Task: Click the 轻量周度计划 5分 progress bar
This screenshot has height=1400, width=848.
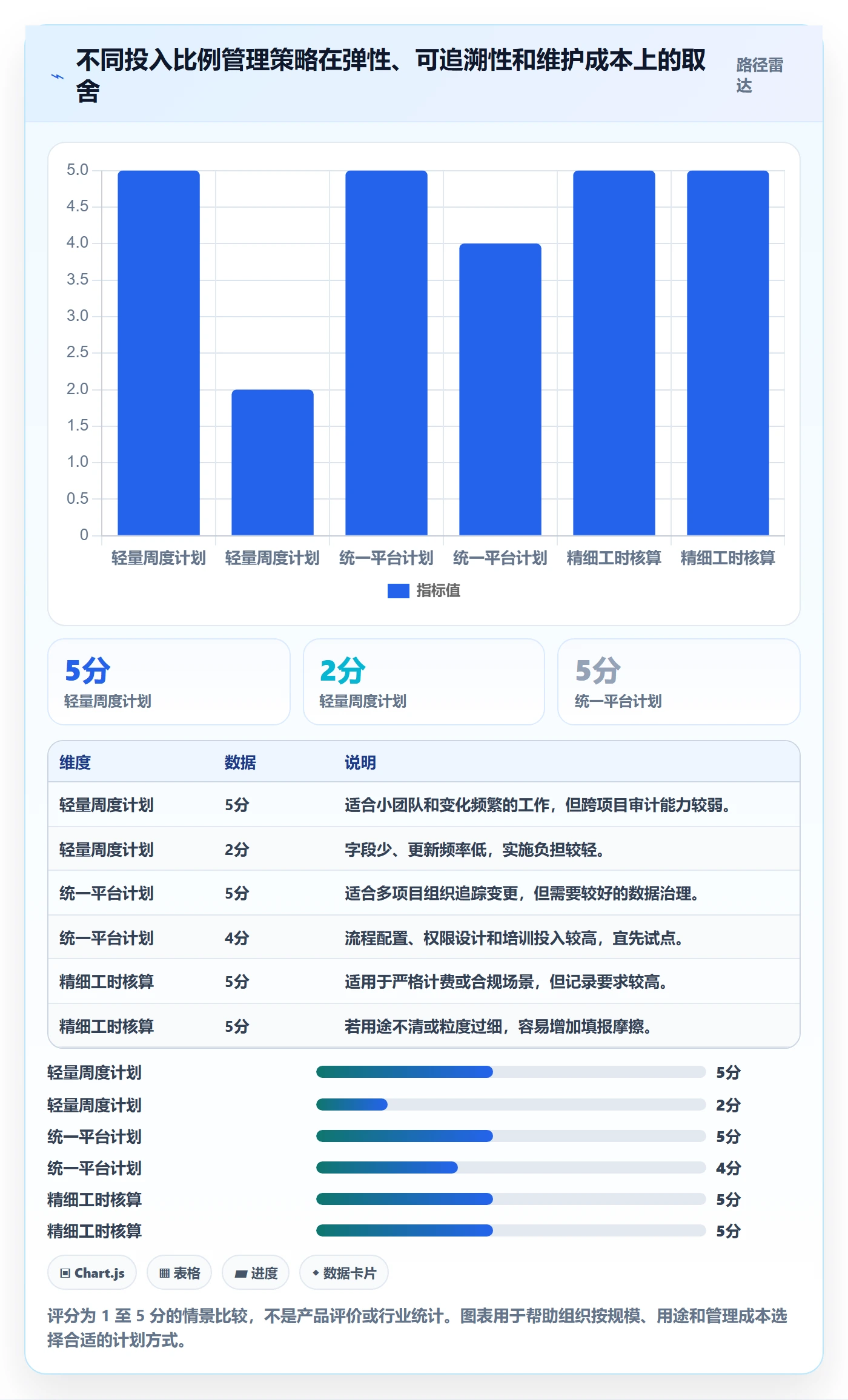Action: 511,1072
